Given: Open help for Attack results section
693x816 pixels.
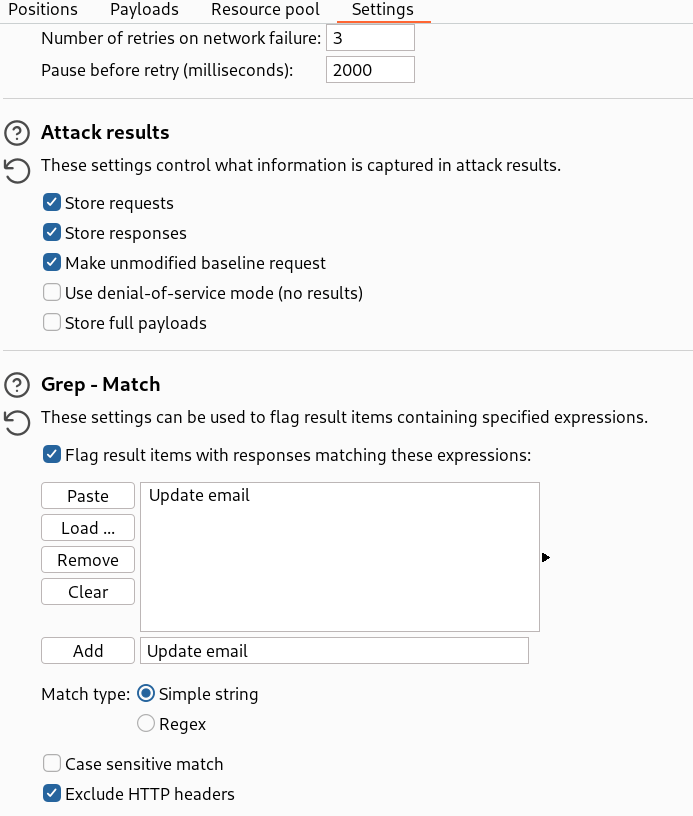Looking at the screenshot, I should click(17, 131).
